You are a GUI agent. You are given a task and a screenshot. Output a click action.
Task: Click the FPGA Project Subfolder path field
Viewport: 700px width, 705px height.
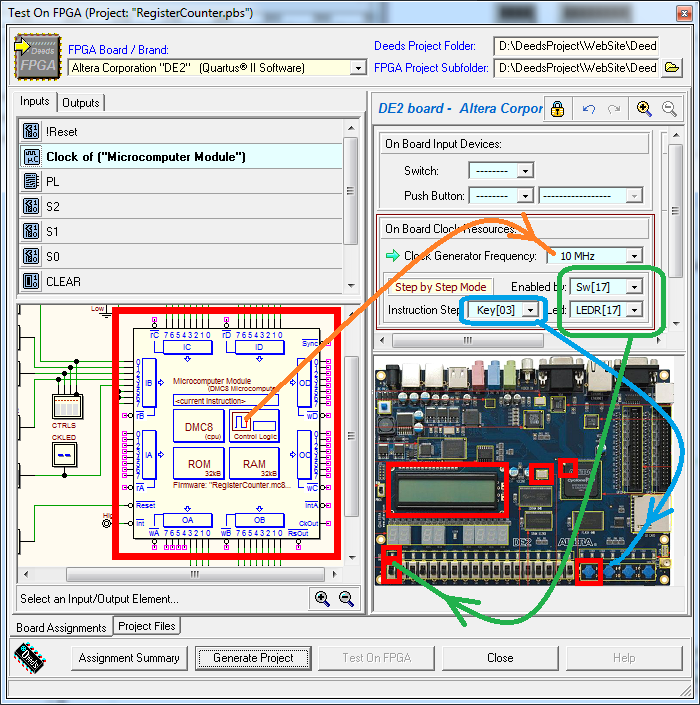coord(576,68)
